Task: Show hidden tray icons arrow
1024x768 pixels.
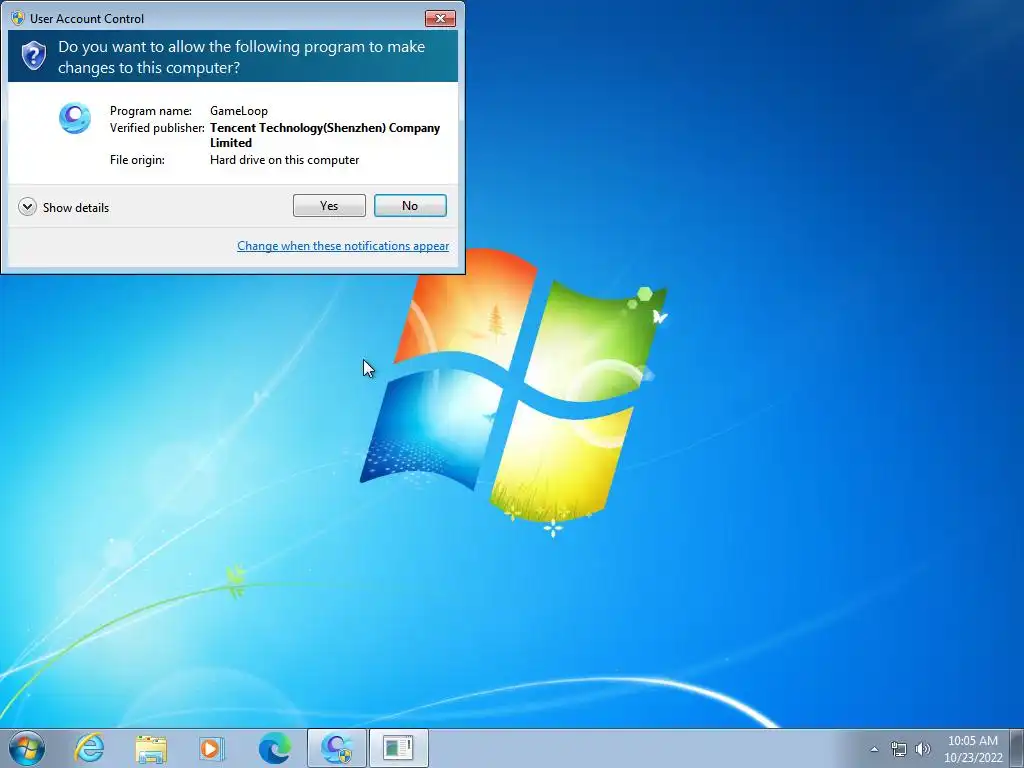Action: pos(874,749)
